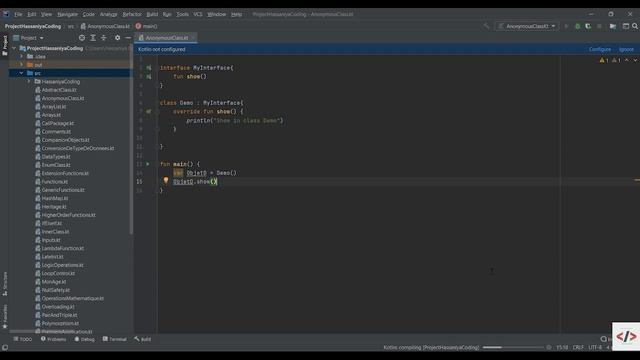640x360 pixels.
Task: Hide the Project panel with minus icon
Action: pos(128,38)
